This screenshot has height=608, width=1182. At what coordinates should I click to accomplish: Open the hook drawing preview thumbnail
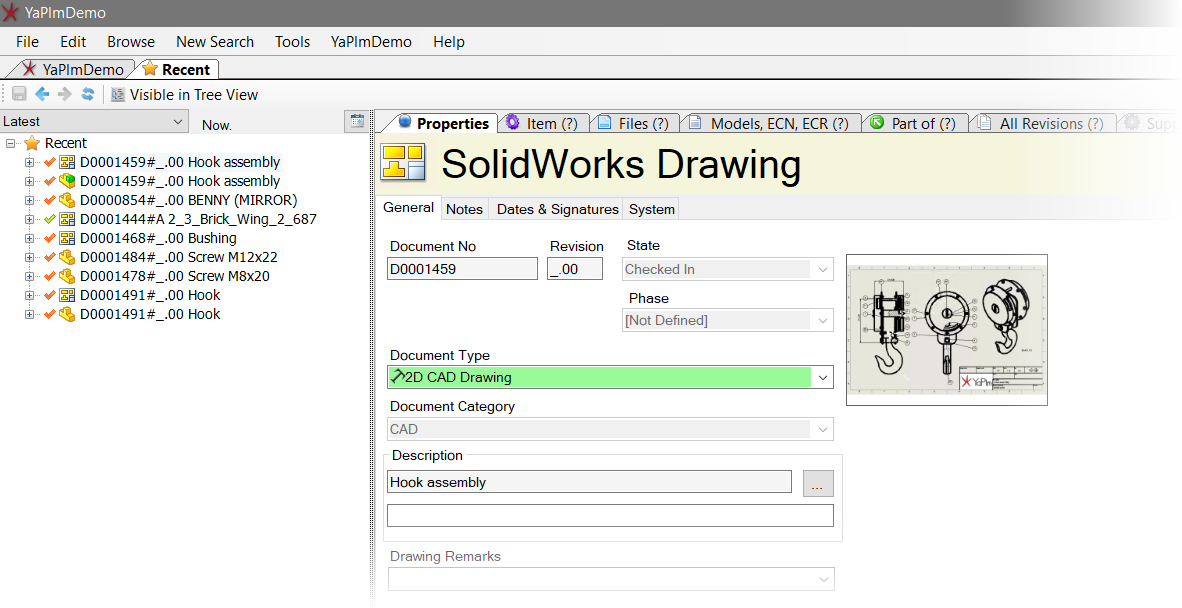click(947, 330)
